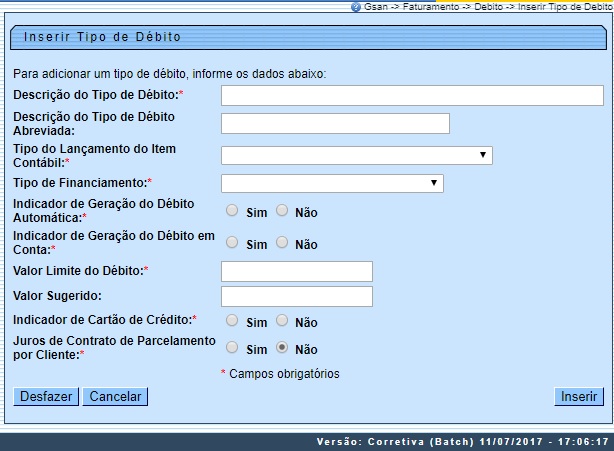
Task: Focus the Descrição do Tipo de Débito Abreviada field
Action: 334,123
